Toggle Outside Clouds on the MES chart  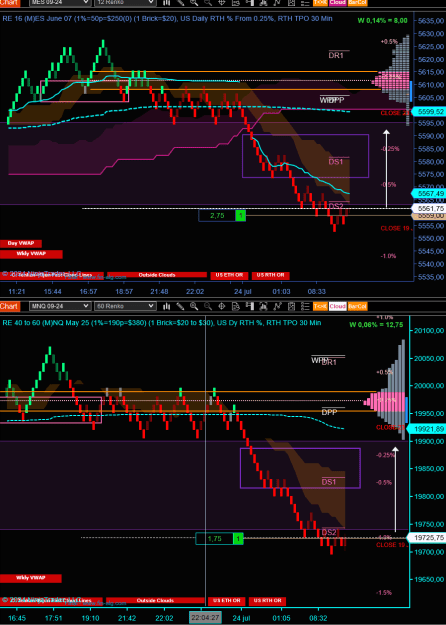(157, 275)
